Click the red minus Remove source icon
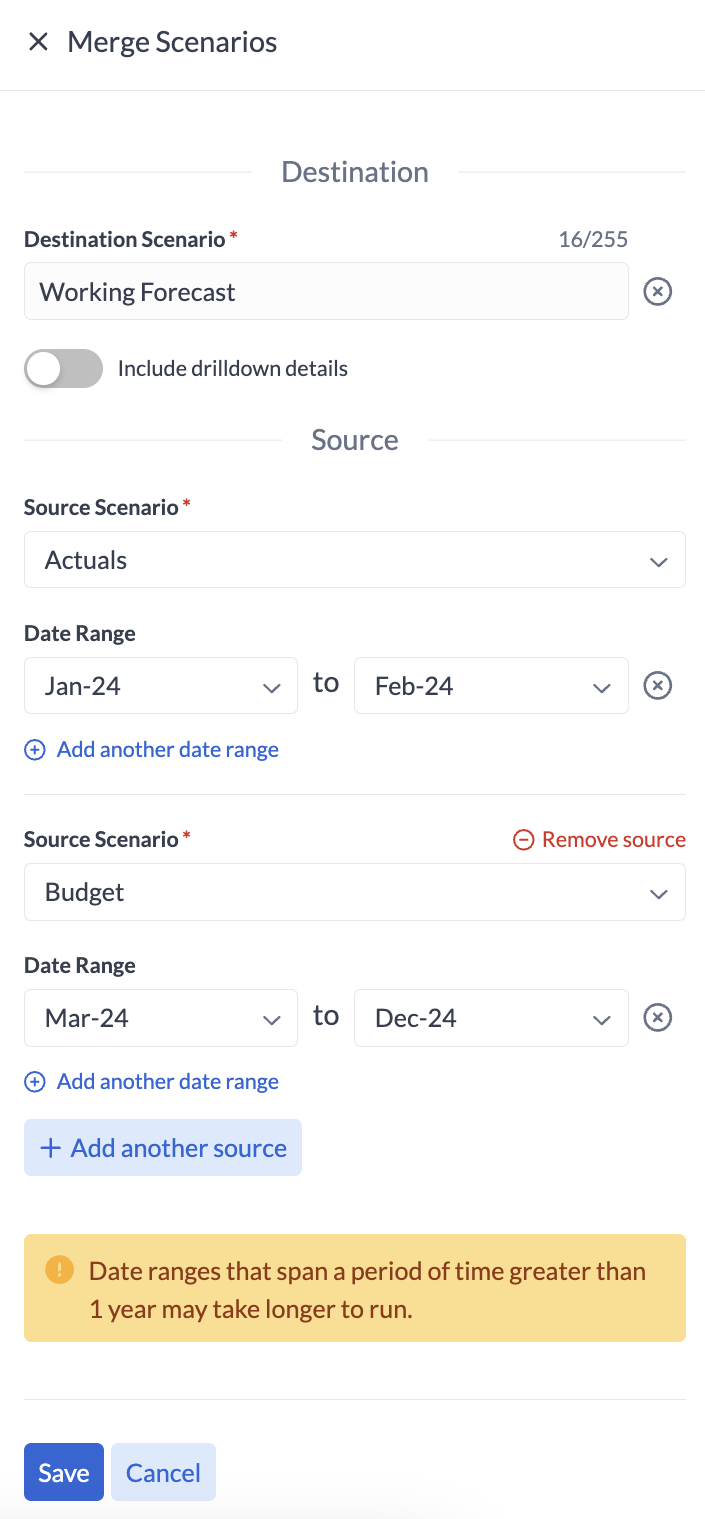The image size is (705, 1519). pyautogui.click(x=523, y=840)
